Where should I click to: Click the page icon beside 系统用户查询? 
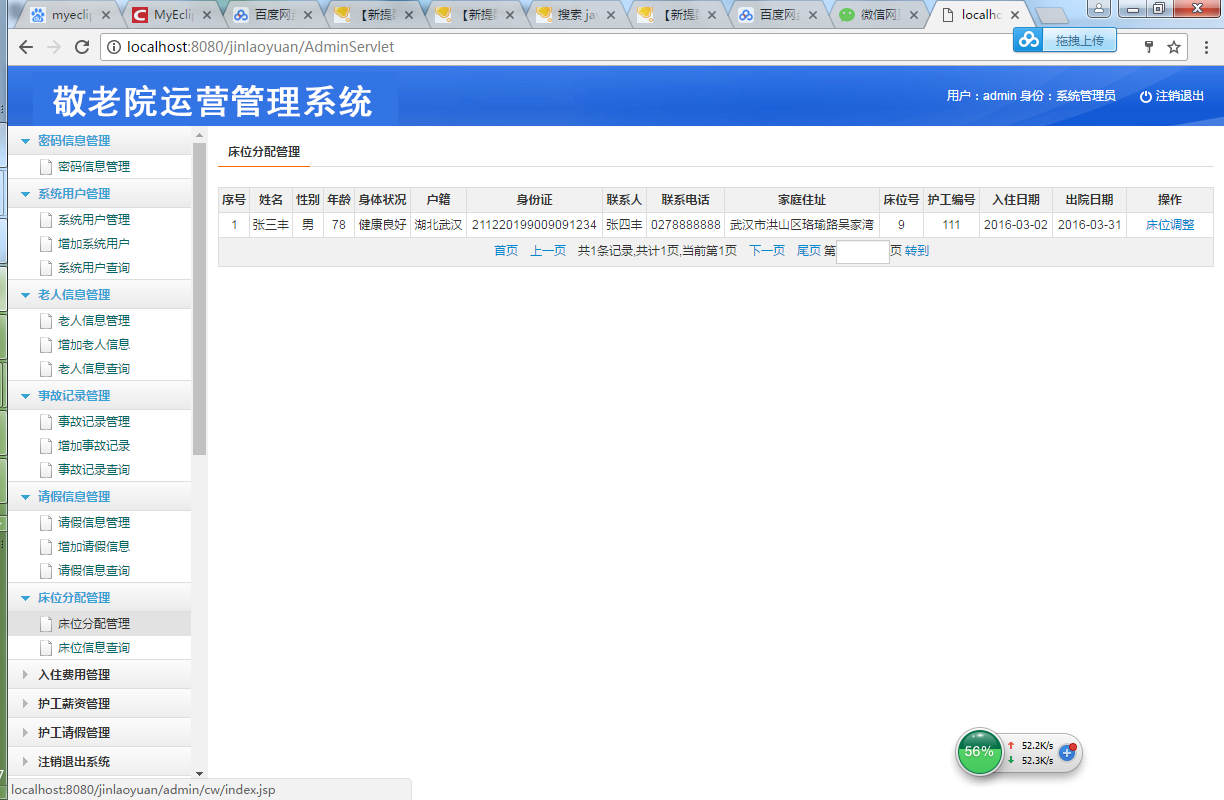point(45,268)
